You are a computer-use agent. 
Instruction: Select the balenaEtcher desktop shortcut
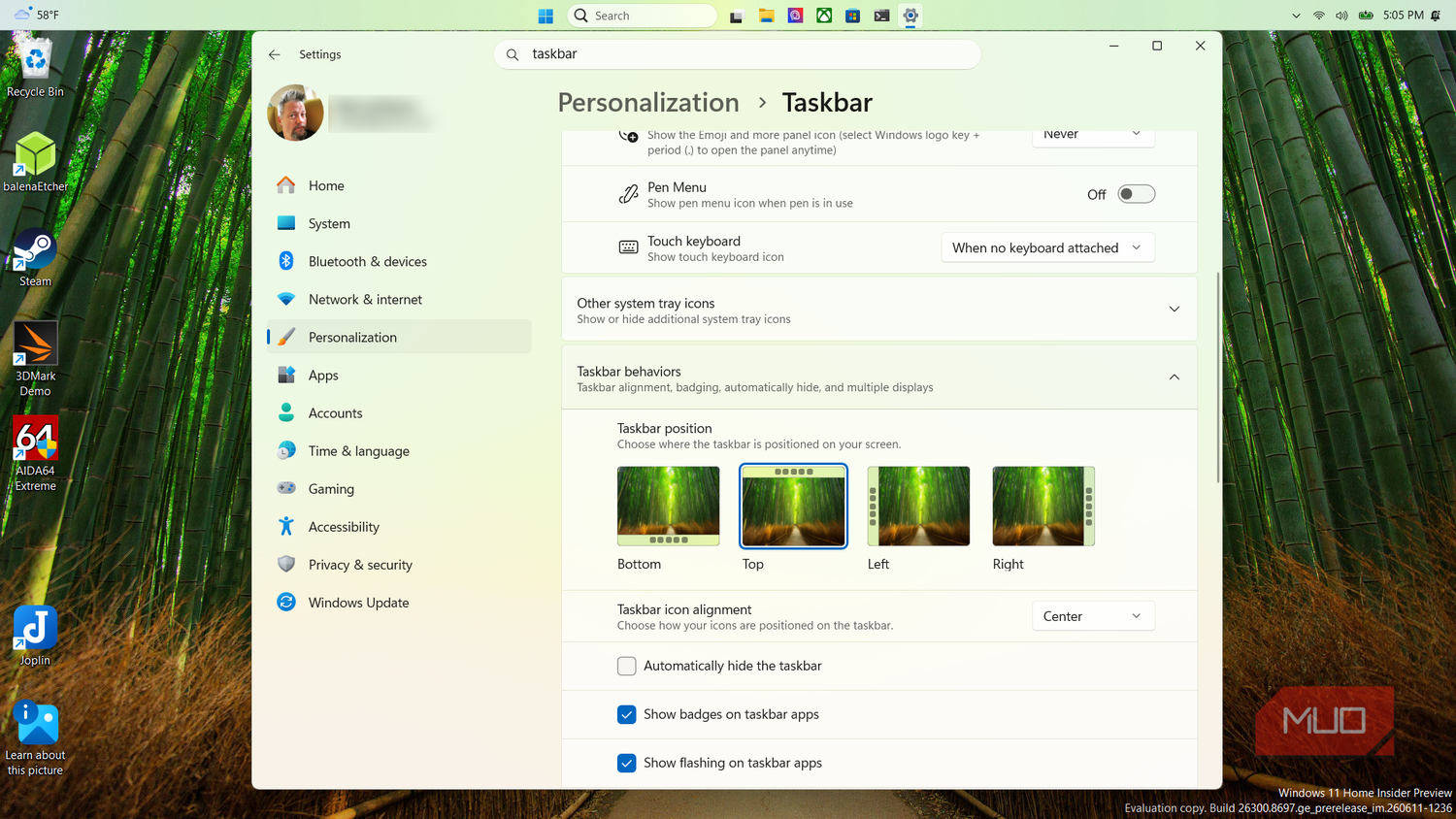pyautogui.click(x=35, y=162)
